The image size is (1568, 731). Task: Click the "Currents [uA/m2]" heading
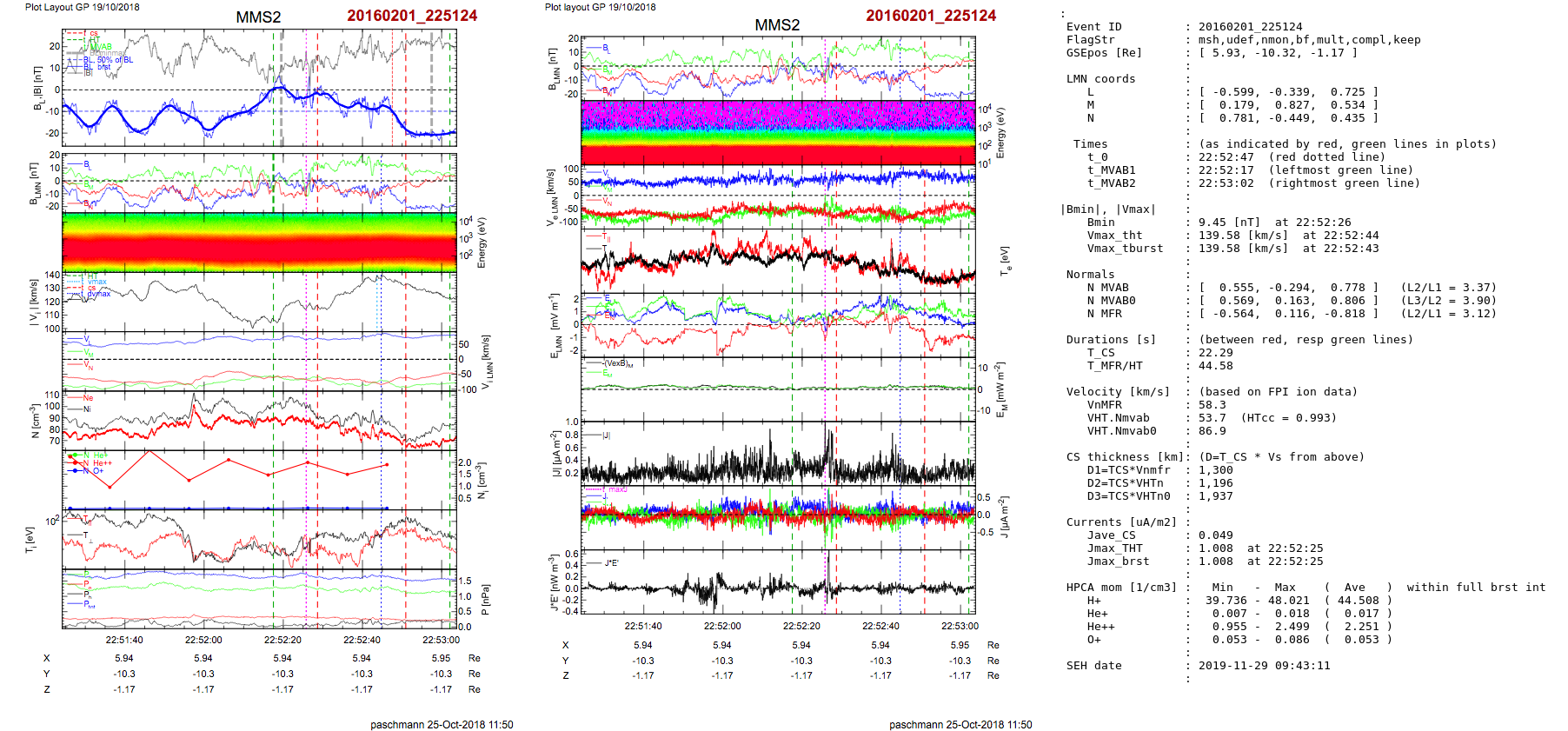(x=1121, y=522)
